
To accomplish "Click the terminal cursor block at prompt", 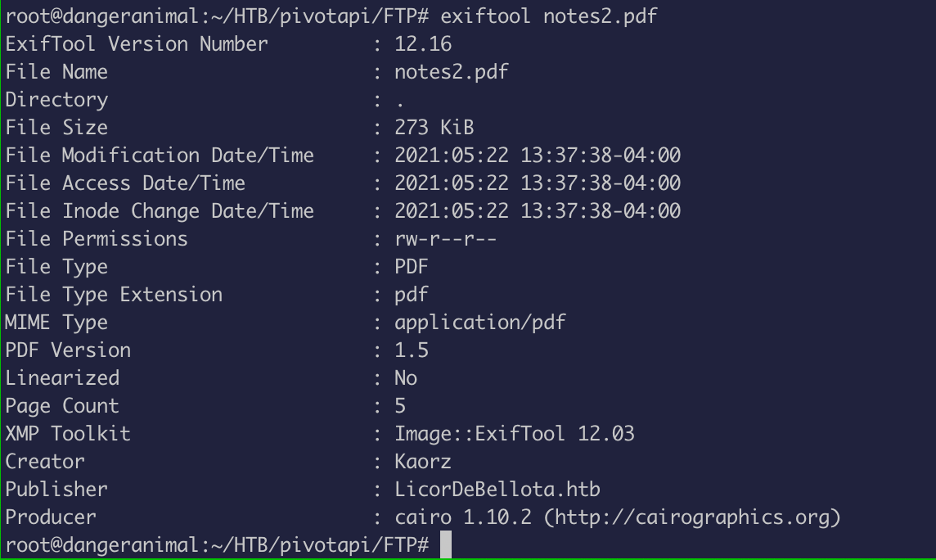I will point(446,544).
